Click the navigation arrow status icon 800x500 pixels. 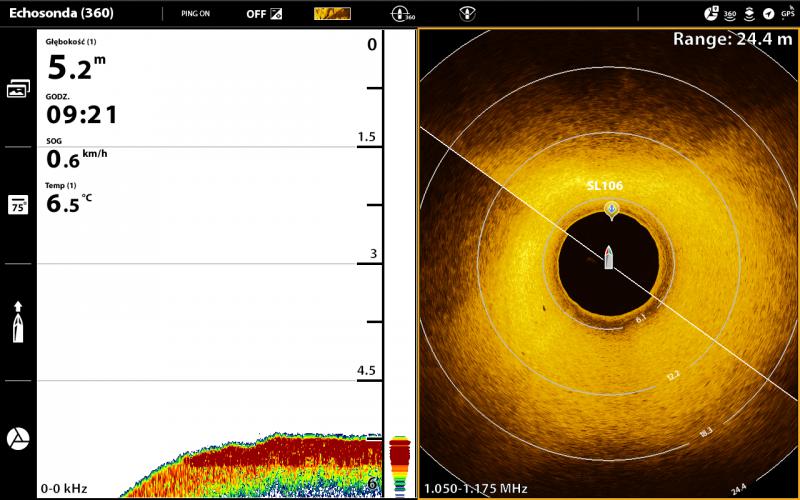coord(768,14)
